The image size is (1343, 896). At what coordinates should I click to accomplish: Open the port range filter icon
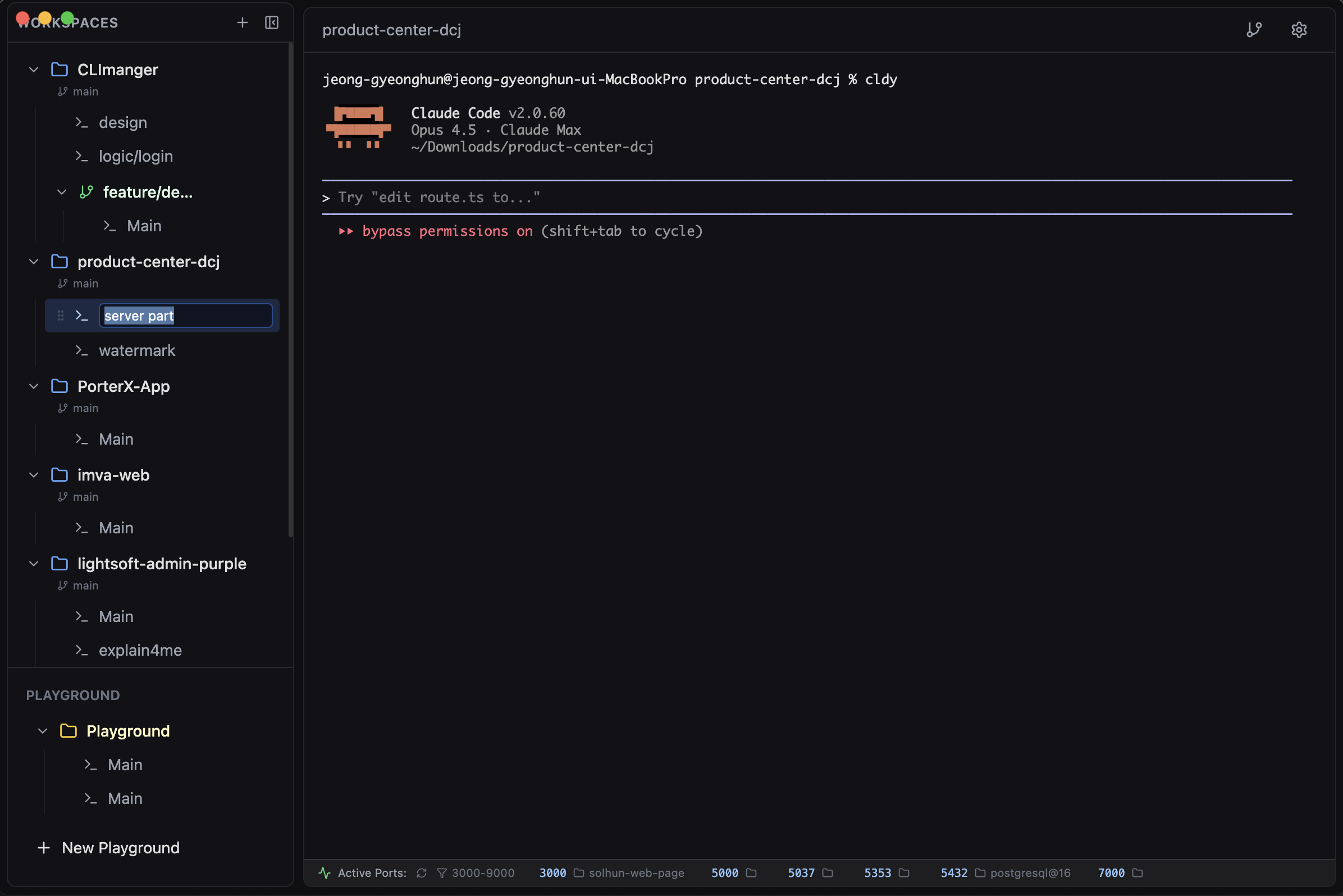[x=442, y=872]
